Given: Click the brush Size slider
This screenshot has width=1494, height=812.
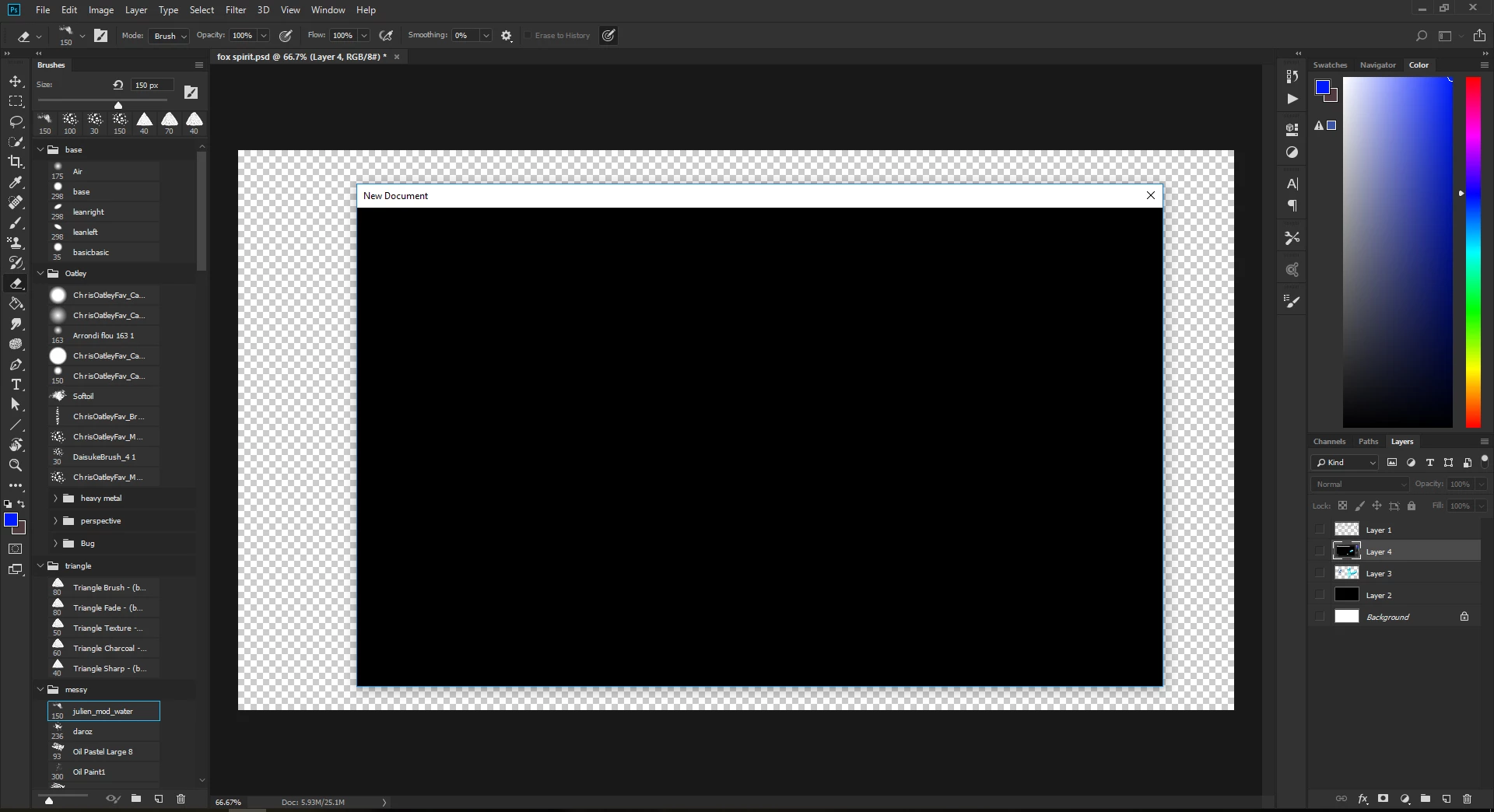Looking at the screenshot, I should (102, 102).
